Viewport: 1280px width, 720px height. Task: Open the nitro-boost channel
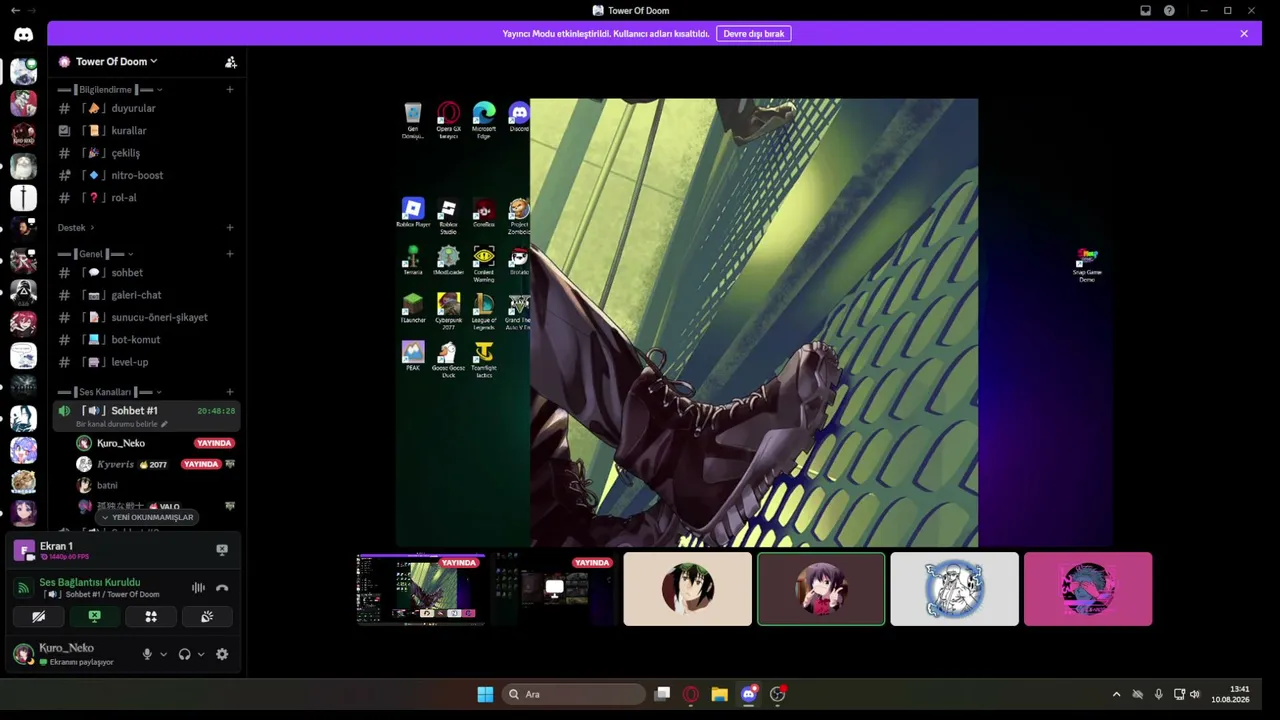(x=147, y=175)
